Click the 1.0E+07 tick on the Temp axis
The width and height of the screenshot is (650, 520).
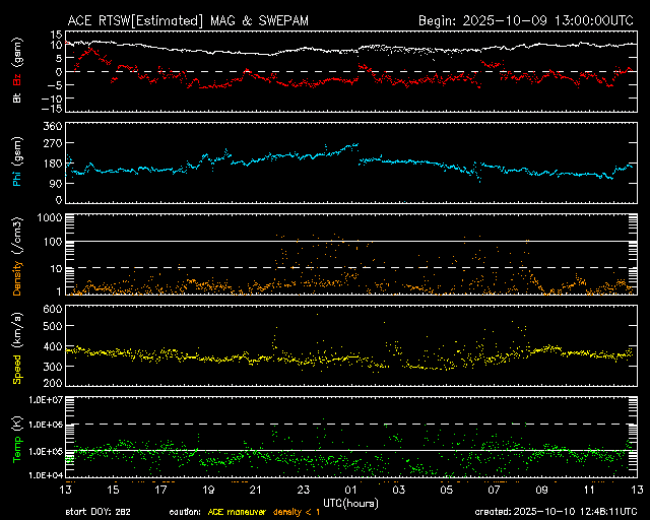point(45,400)
